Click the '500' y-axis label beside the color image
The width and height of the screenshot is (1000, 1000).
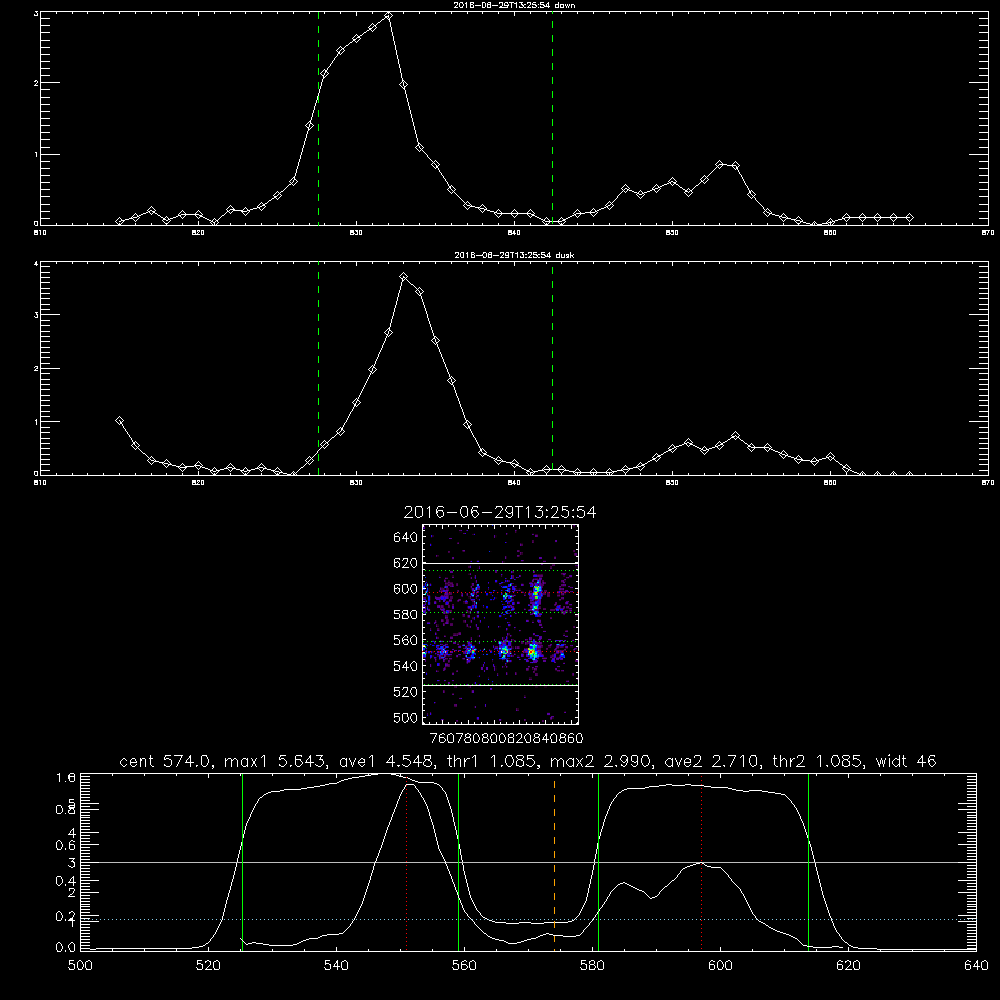406,717
